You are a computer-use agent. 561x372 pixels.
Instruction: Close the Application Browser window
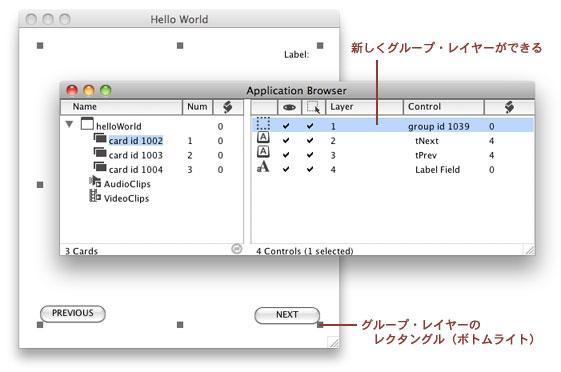72,90
